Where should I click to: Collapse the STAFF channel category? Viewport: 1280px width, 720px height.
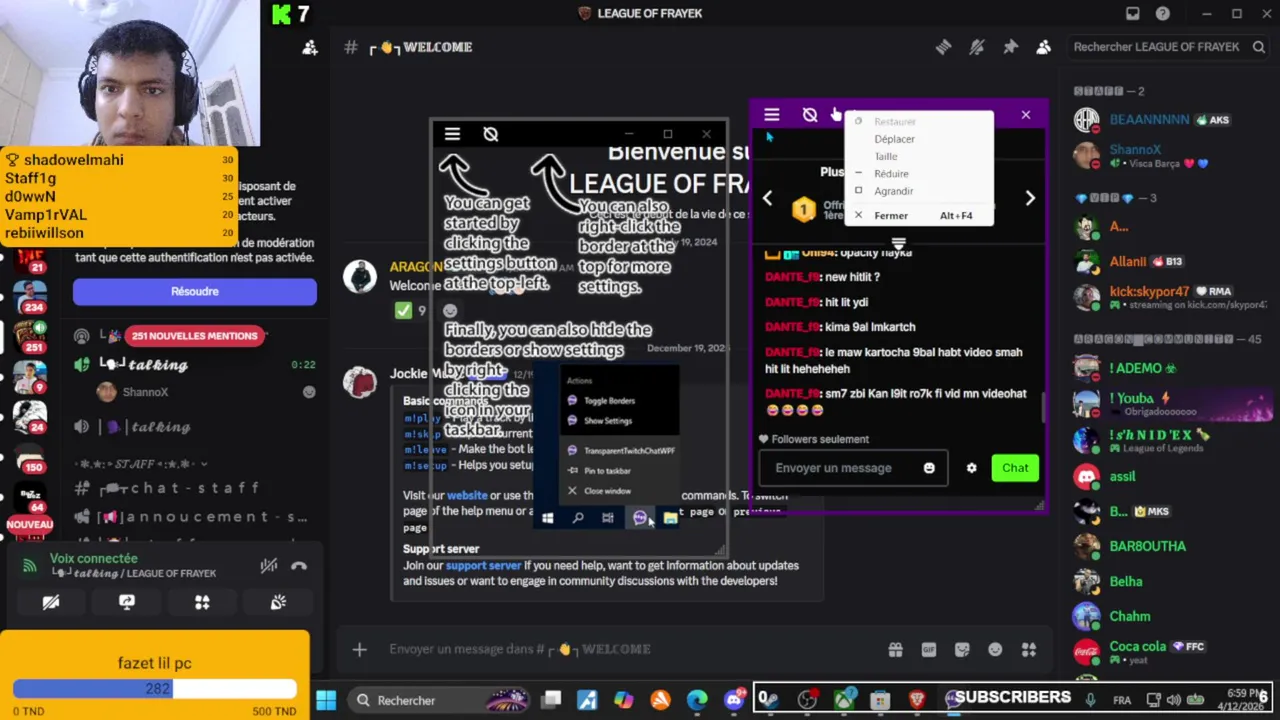pos(141,464)
